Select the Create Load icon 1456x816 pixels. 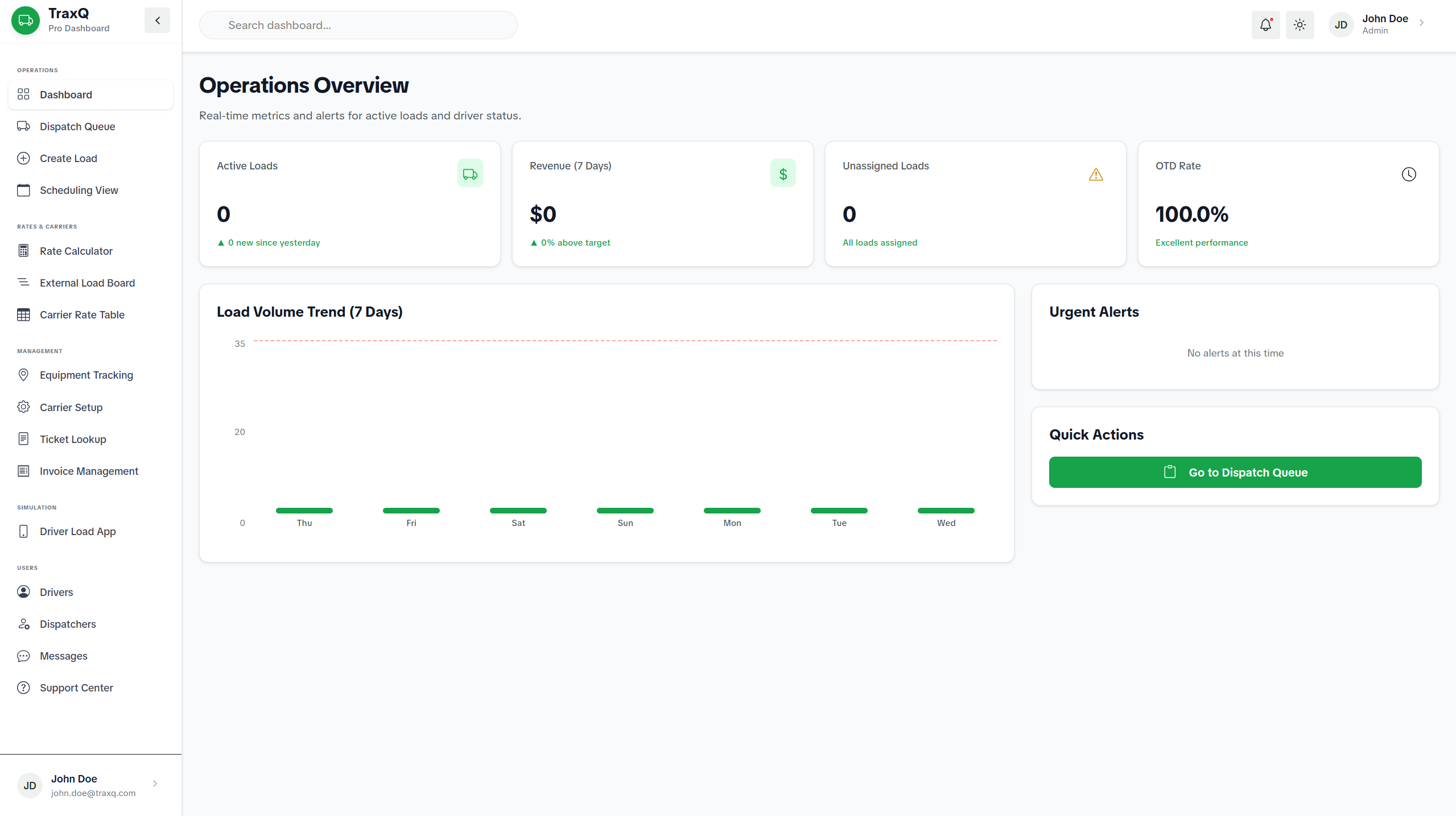(23, 158)
